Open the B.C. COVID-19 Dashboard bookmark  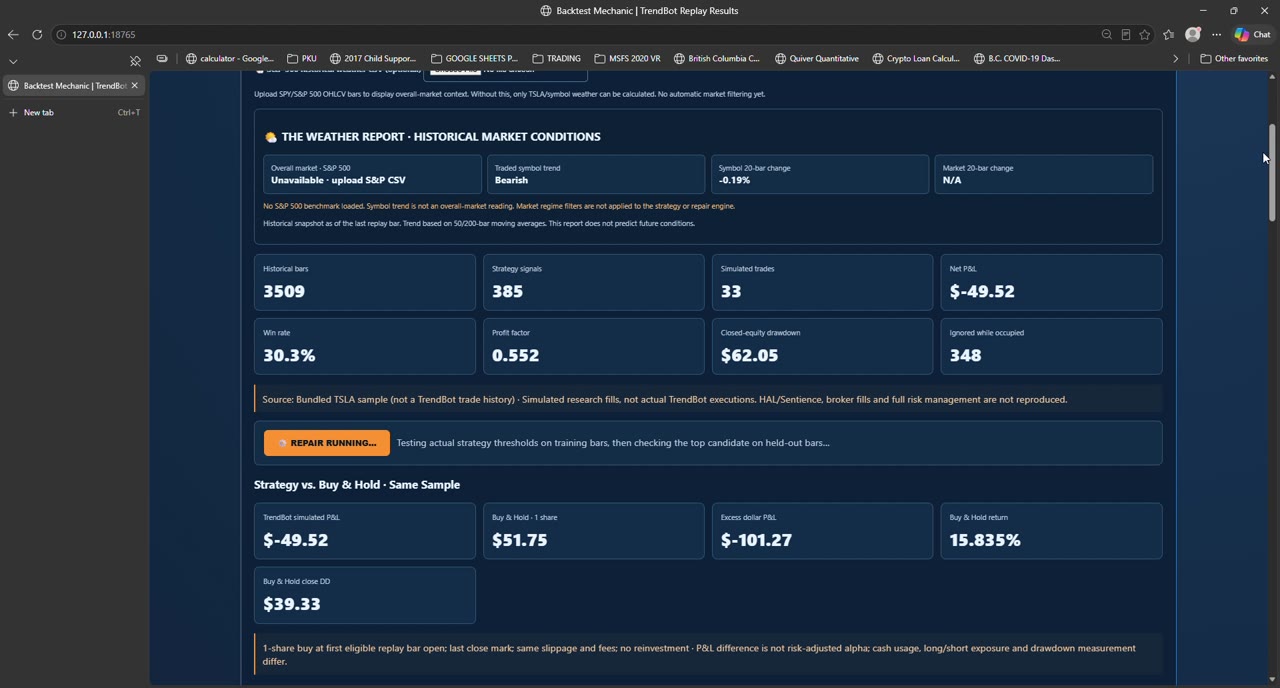[x=1017, y=58]
